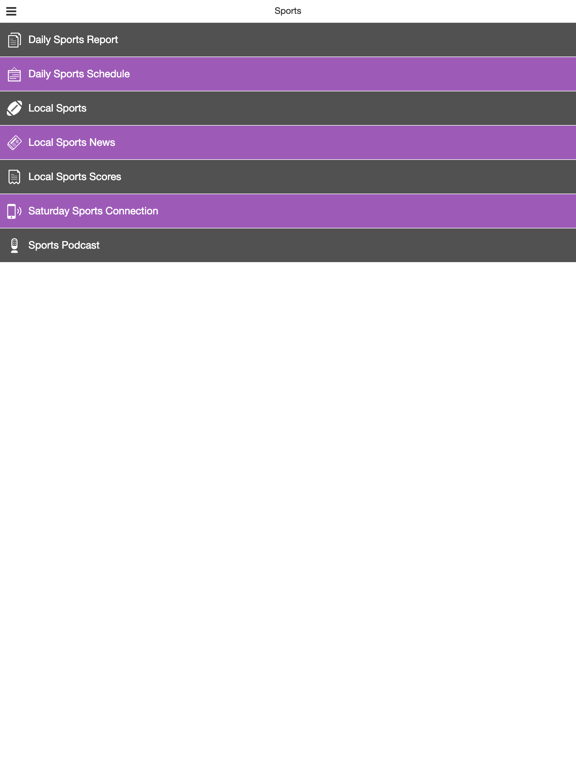Viewport: 576px width, 768px height.
Task: Open Saturday Sports Connection
Action: (288, 211)
